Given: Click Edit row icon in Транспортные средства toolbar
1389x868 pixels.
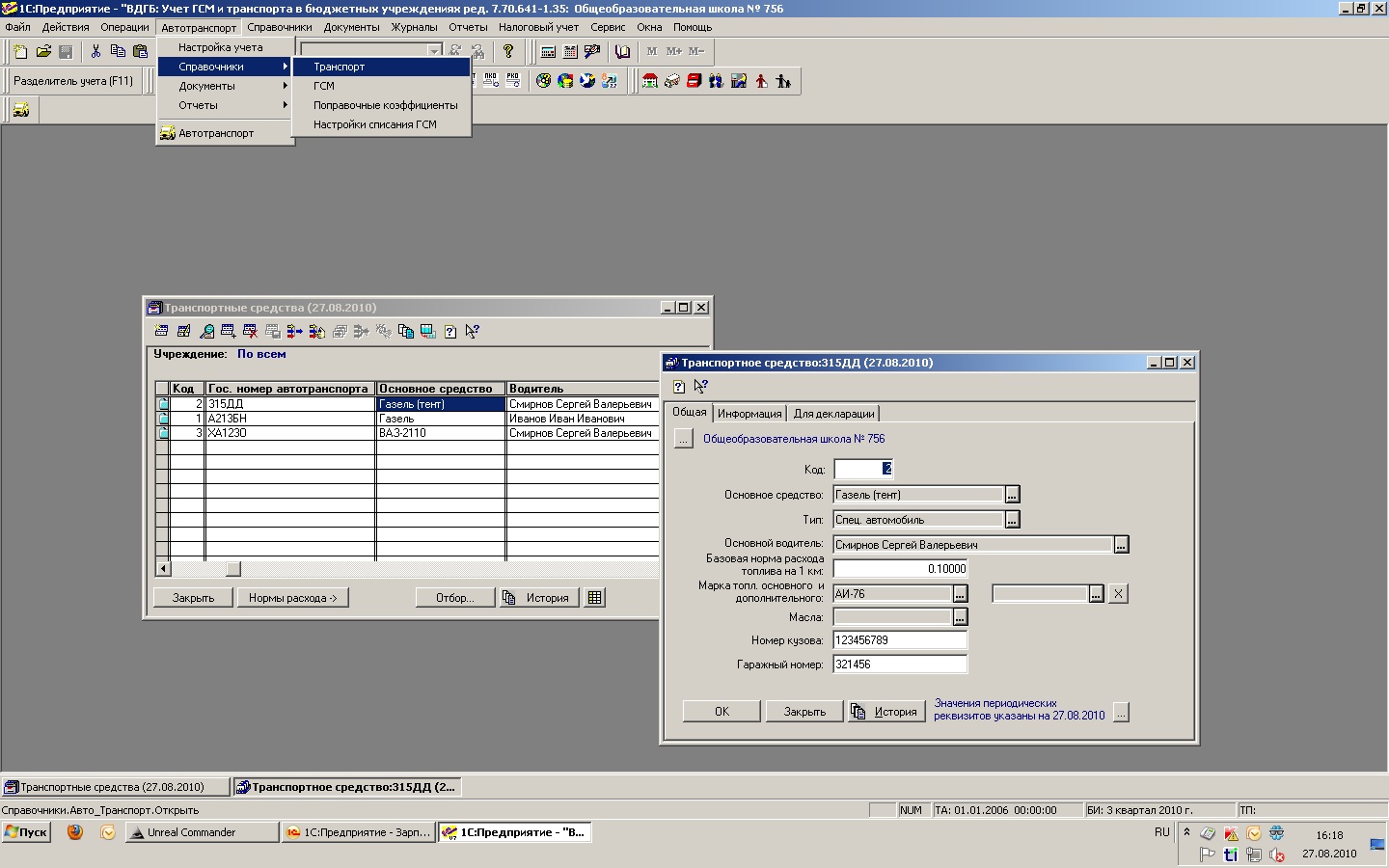Looking at the screenshot, I should point(183,332).
